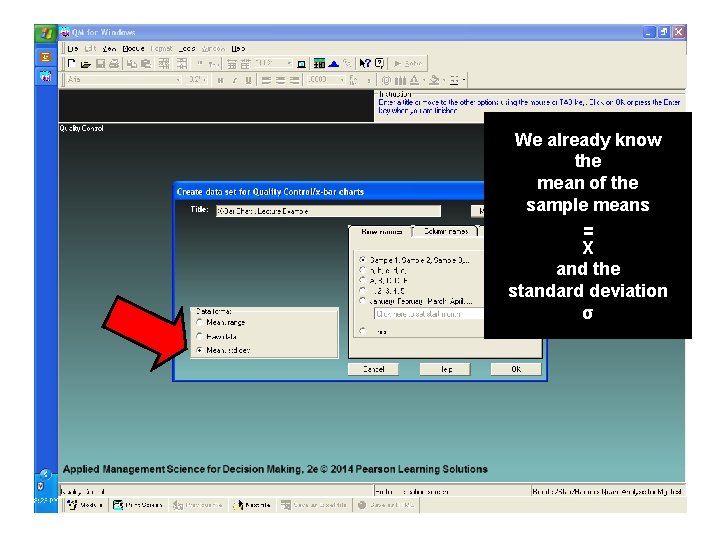Click the Copy icon in toolbar

point(132,64)
